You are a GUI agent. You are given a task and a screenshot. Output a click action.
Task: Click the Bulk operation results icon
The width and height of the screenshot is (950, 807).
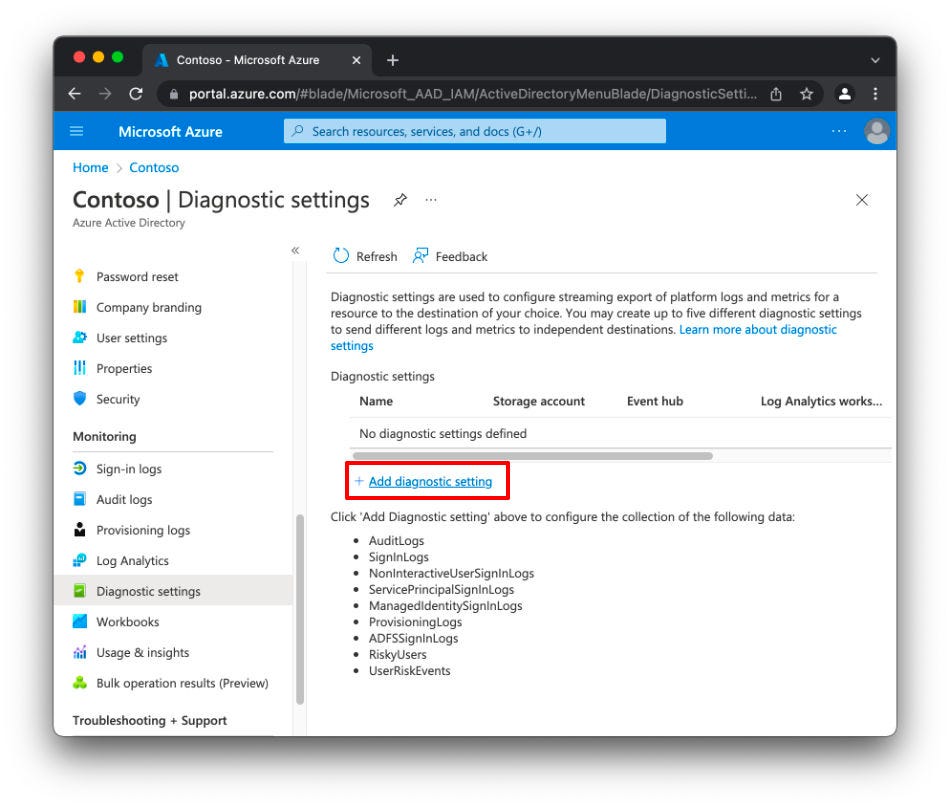coord(79,683)
